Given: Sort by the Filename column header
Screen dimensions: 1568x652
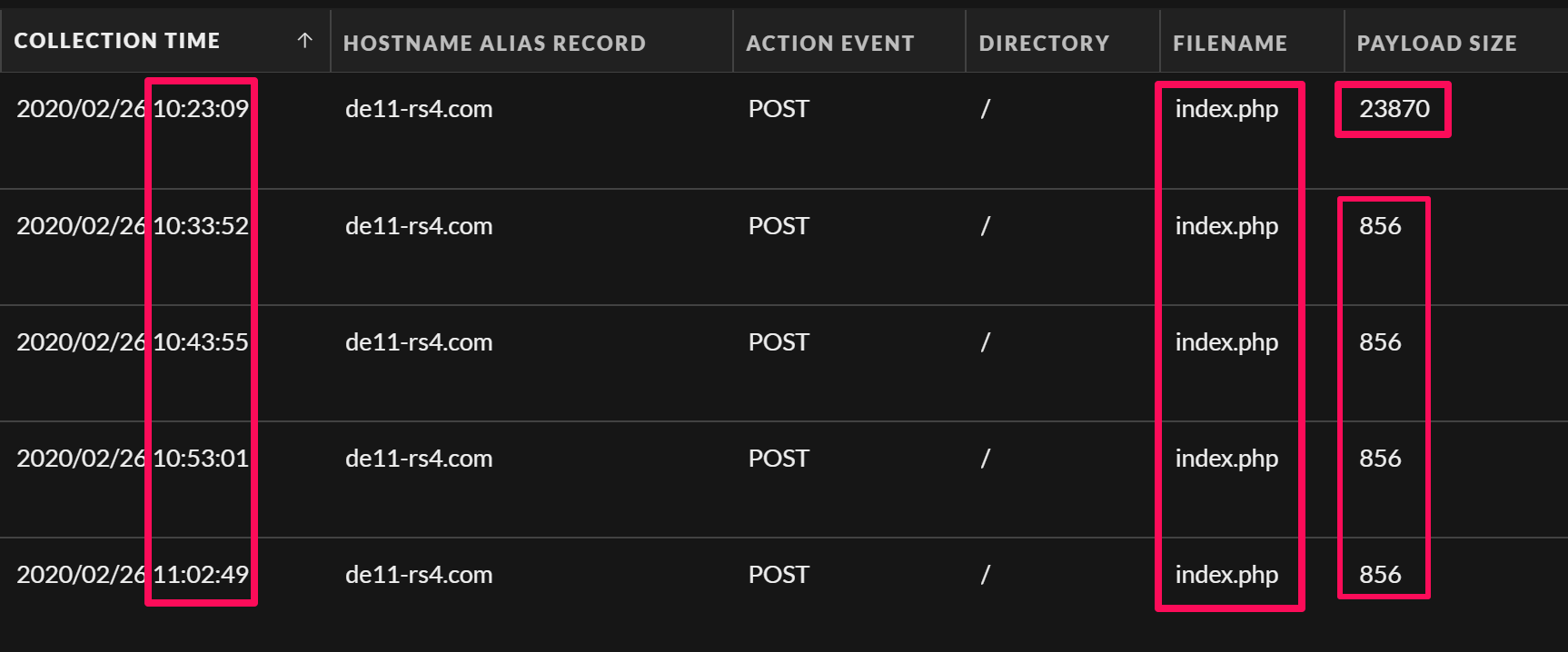Looking at the screenshot, I should coord(1229,43).
